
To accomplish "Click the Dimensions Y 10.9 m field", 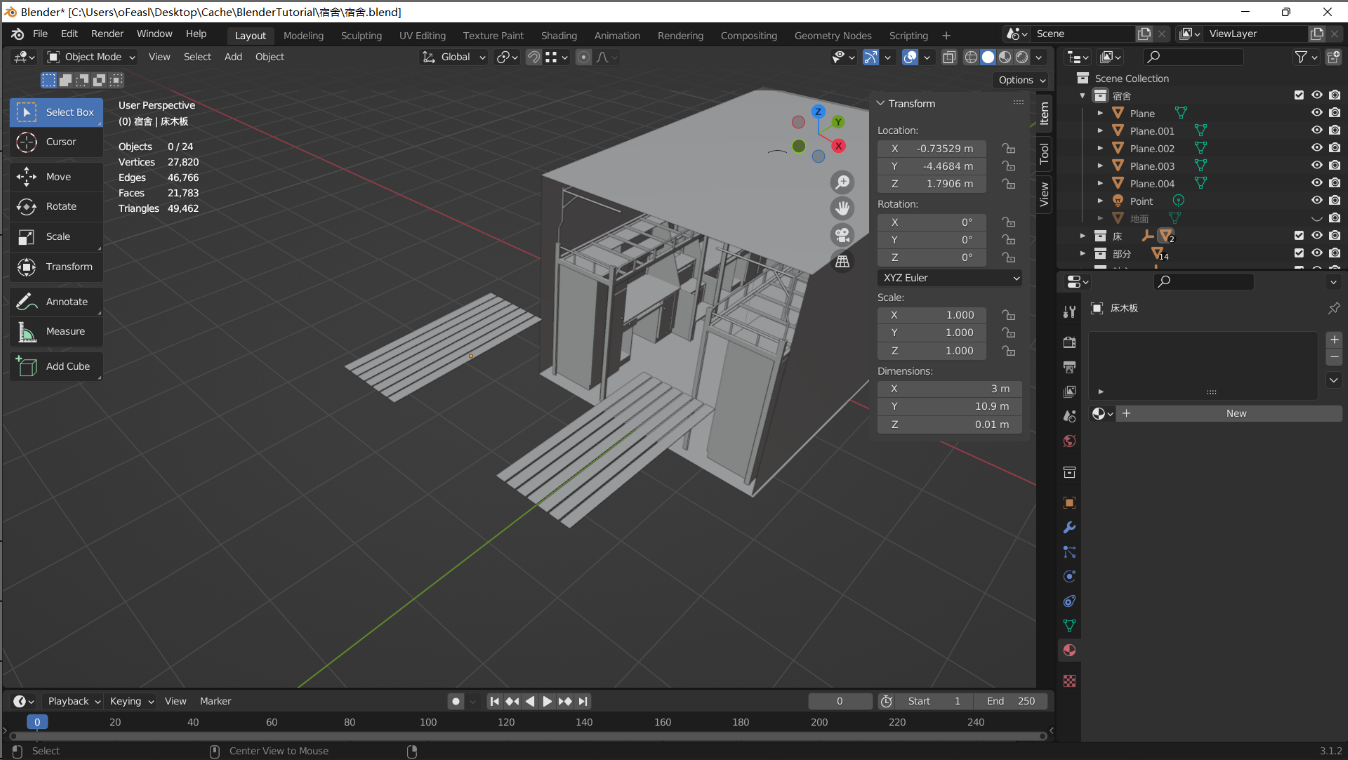I will tap(950, 406).
